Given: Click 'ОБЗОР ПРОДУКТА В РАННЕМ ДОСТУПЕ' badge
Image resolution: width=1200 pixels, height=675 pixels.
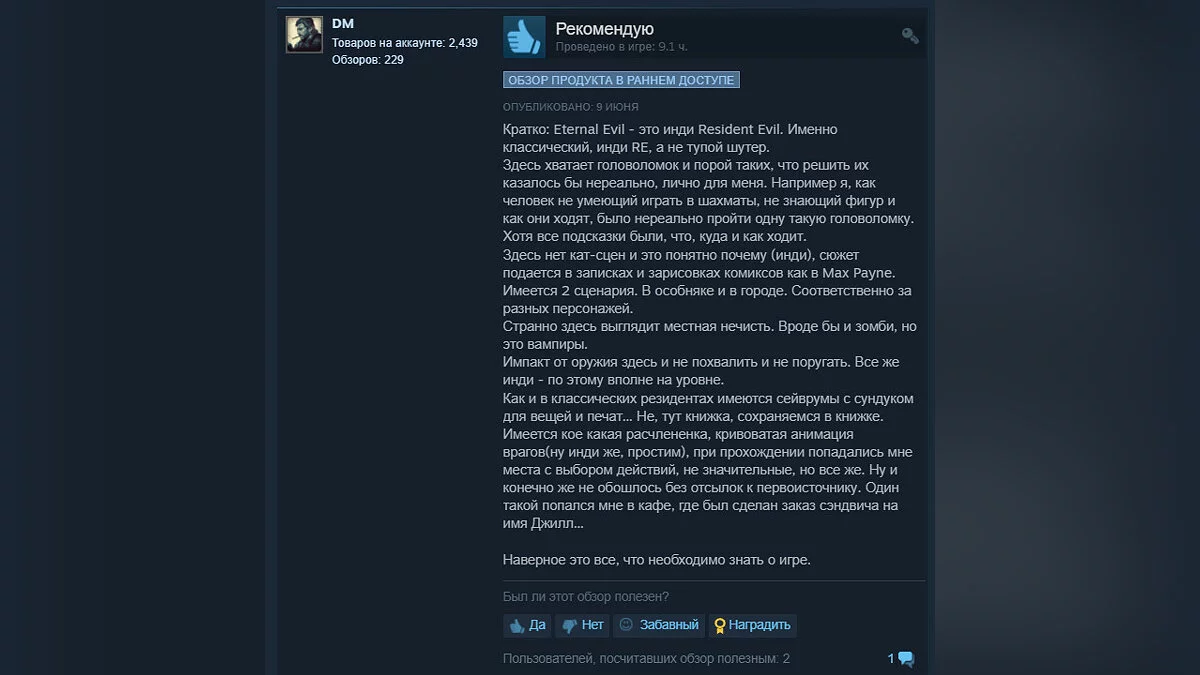Looking at the screenshot, I should click(621, 80).
